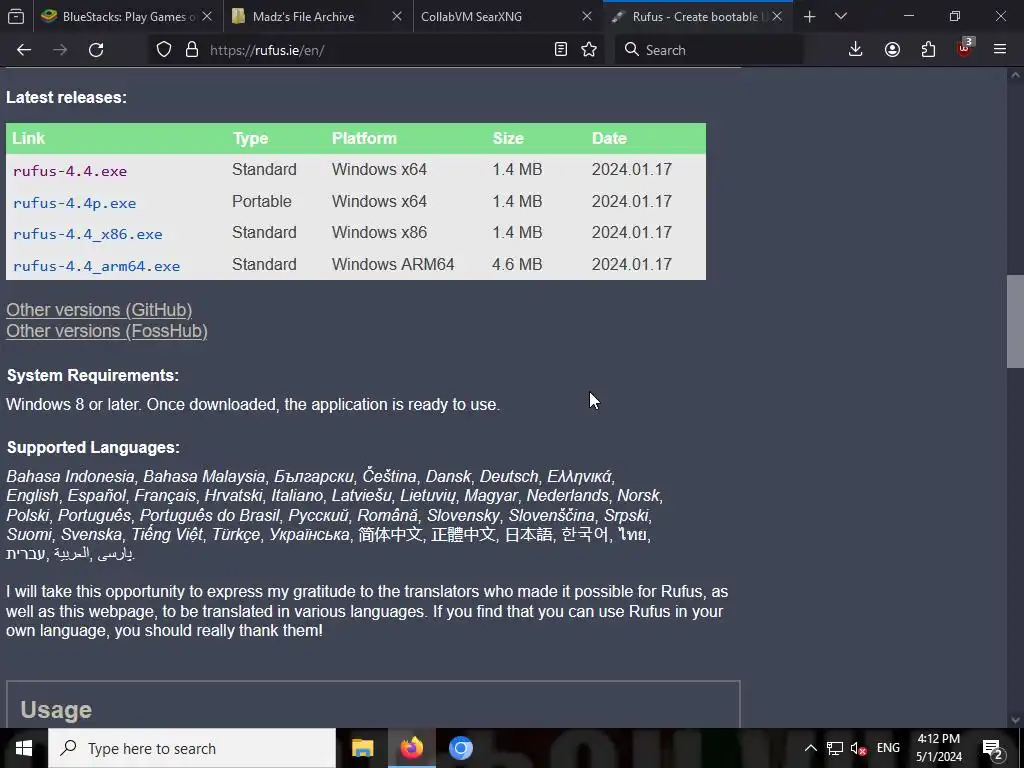
Task: Click scrollbar up arrow
Action: 1015,75
